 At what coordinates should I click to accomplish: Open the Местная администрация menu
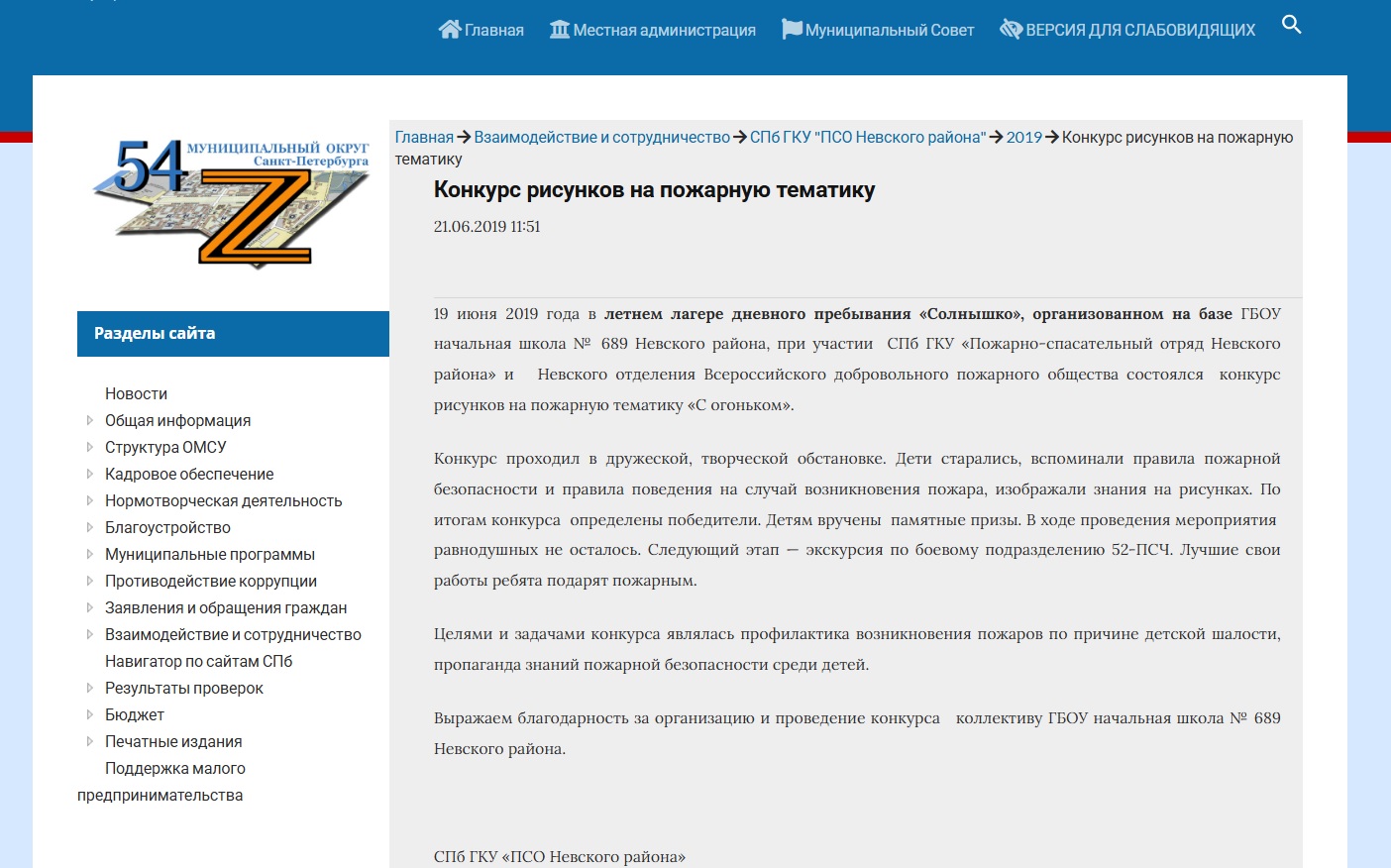662,30
